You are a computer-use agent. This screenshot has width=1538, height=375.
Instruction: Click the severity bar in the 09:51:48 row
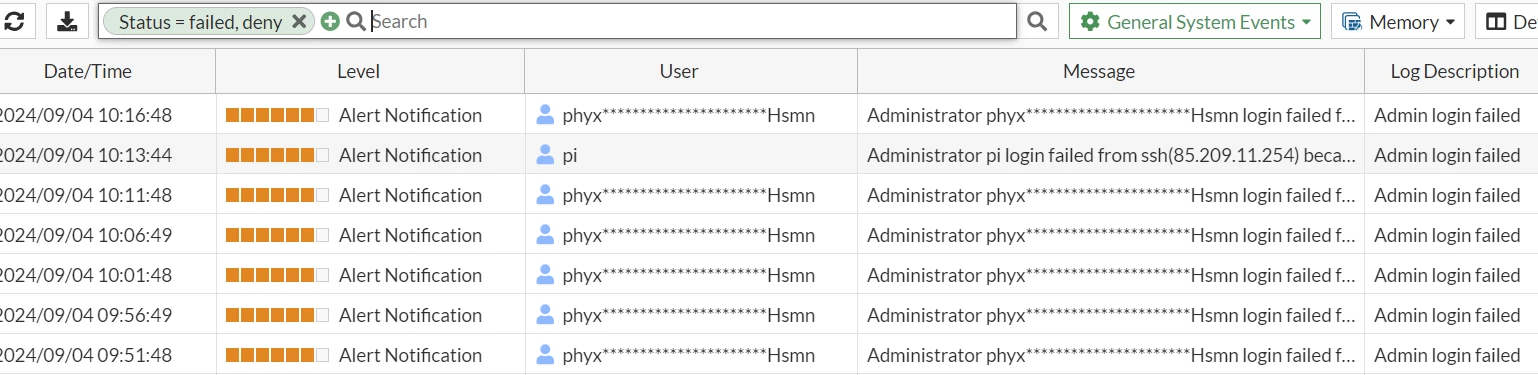[x=277, y=355]
